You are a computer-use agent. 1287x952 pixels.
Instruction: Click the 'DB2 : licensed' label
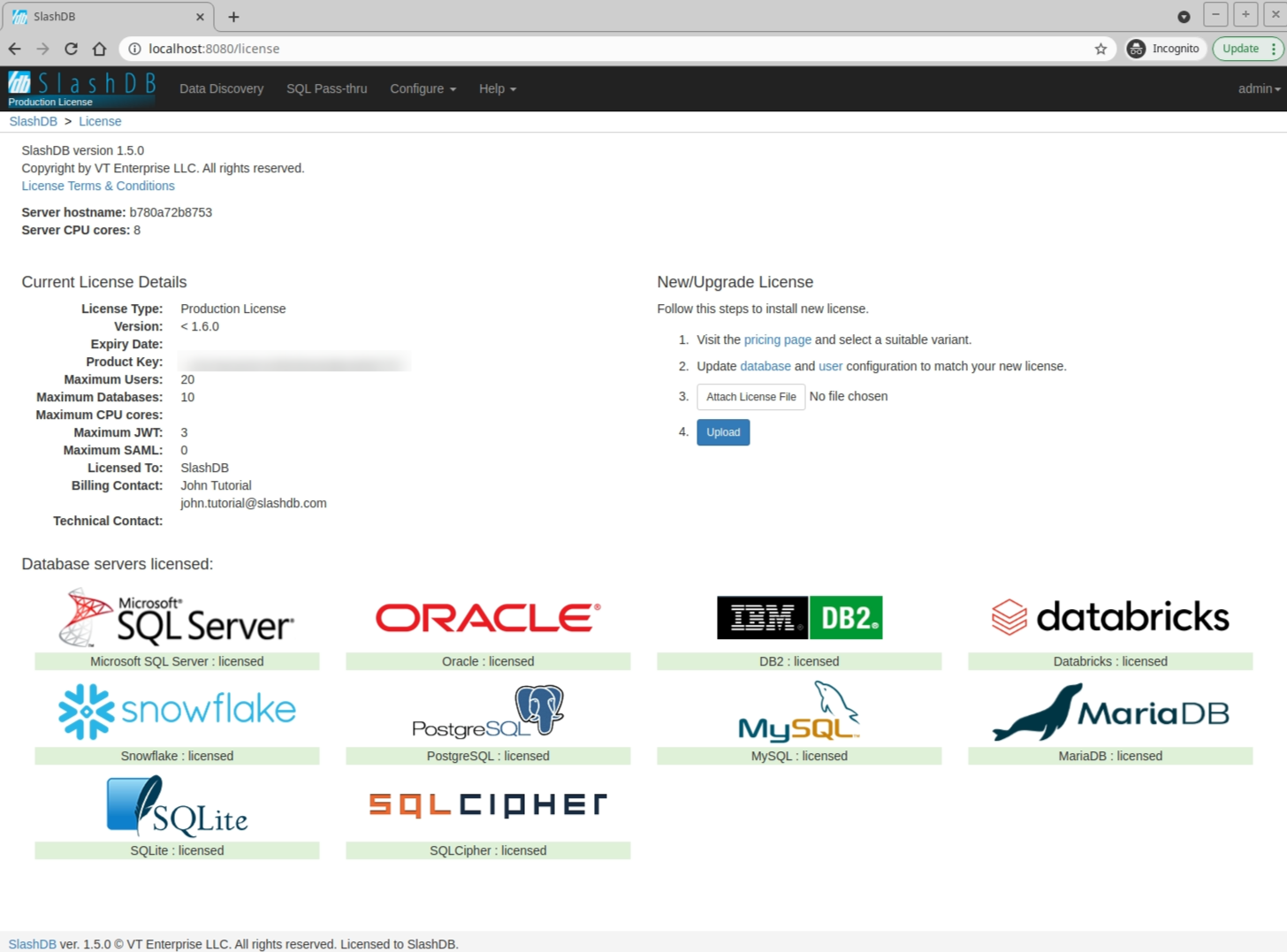tap(799, 661)
